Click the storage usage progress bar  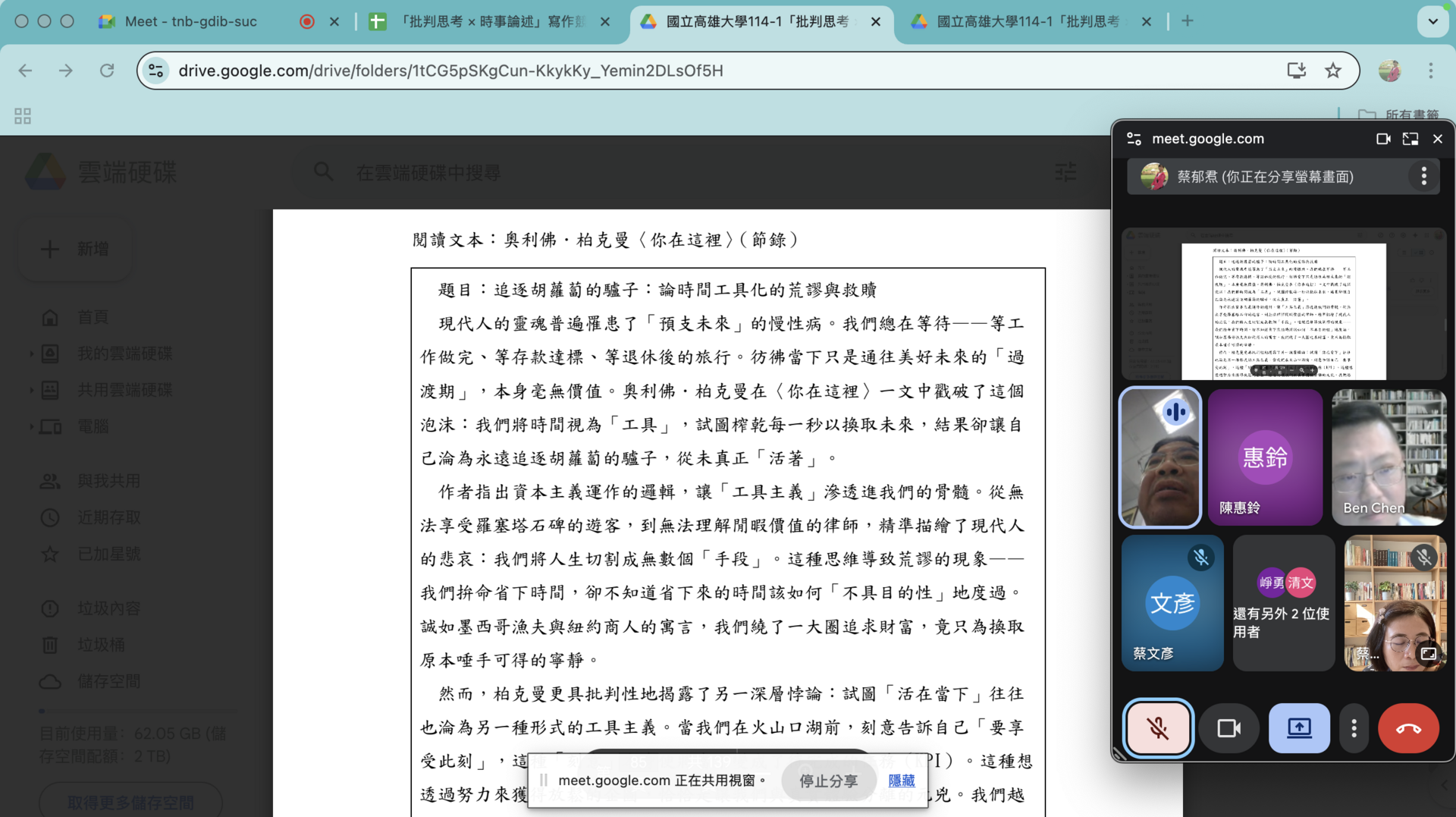tap(136, 711)
